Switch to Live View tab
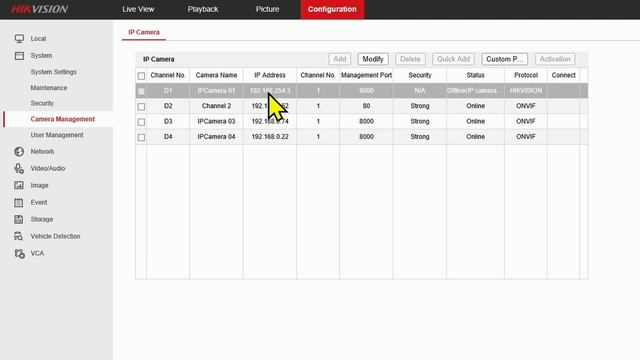640x360 pixels. click(x=138, y=9)
